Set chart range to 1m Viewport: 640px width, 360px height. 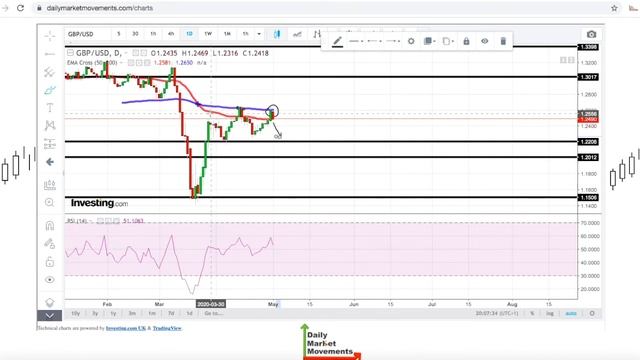[152, 313]
